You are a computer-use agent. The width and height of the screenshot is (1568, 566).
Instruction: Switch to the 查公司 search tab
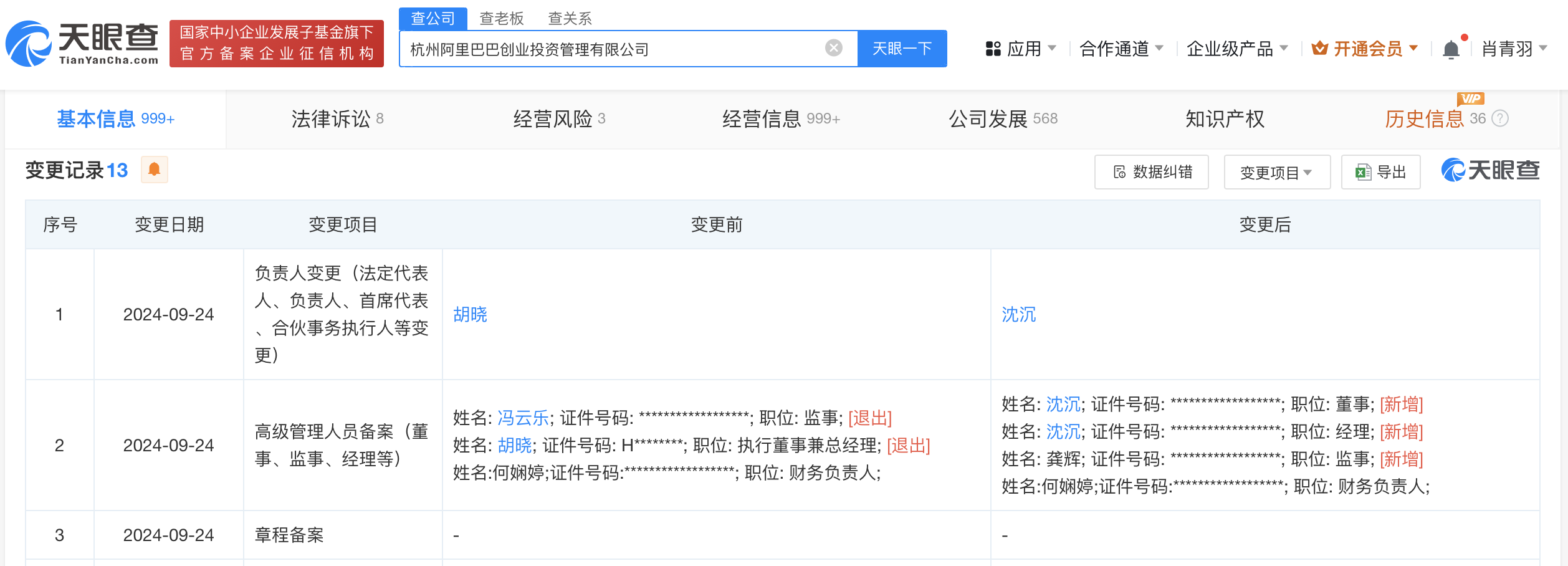(x=433, y=18)
